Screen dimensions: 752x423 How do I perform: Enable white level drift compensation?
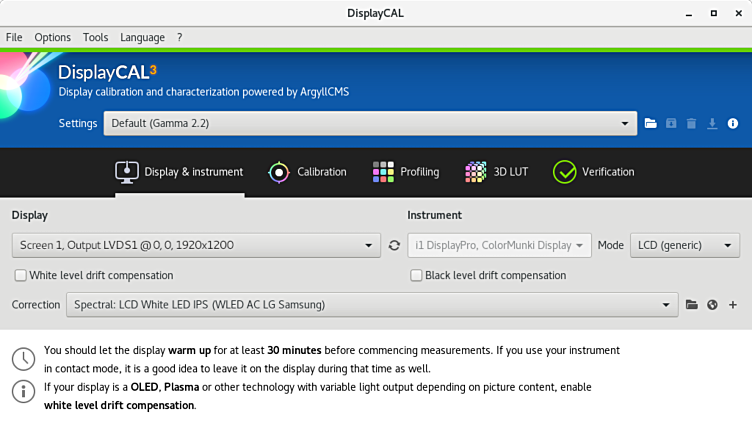[21, 276]
